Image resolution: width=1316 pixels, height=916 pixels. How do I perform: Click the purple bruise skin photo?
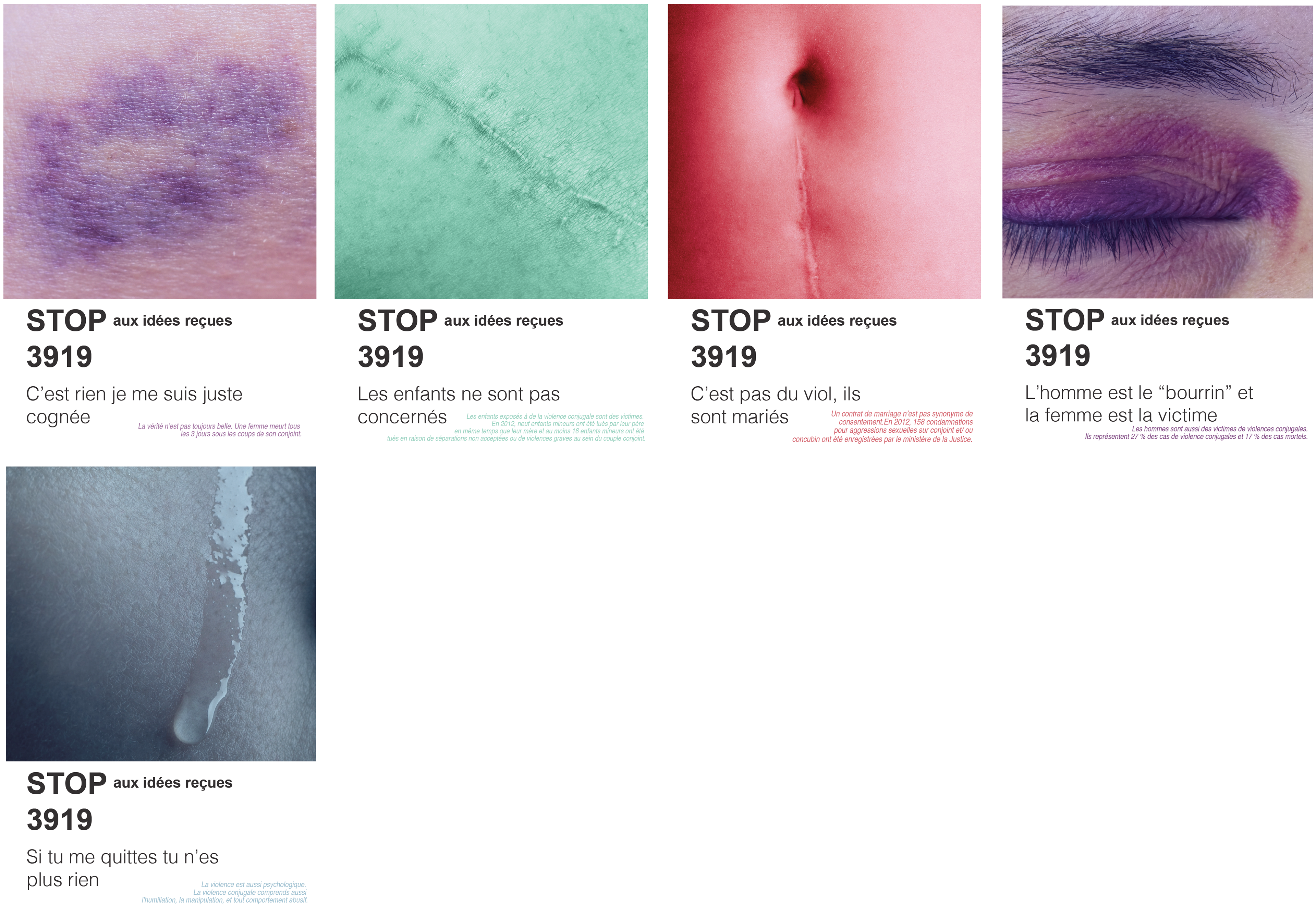[160, 151]
